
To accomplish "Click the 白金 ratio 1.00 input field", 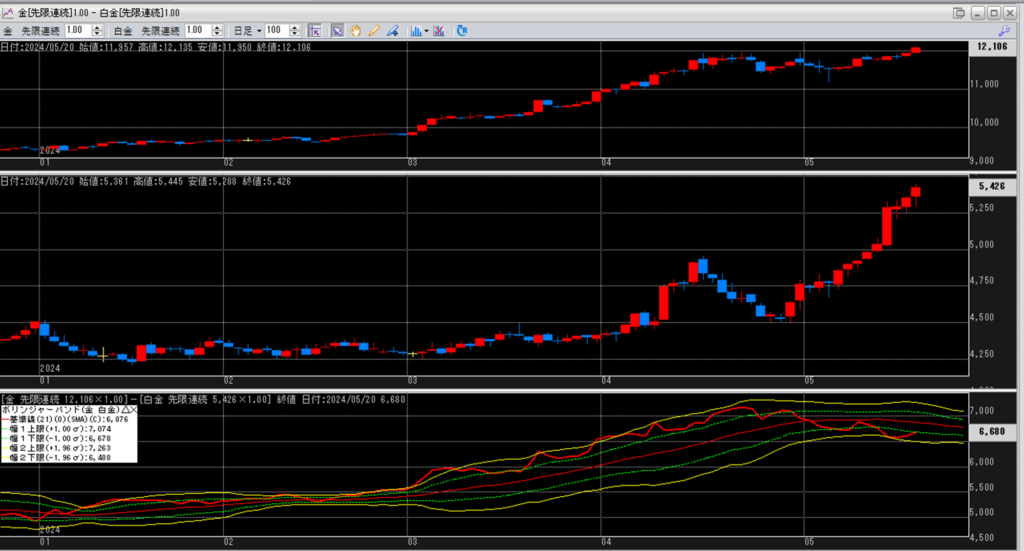I will [197, 31].
